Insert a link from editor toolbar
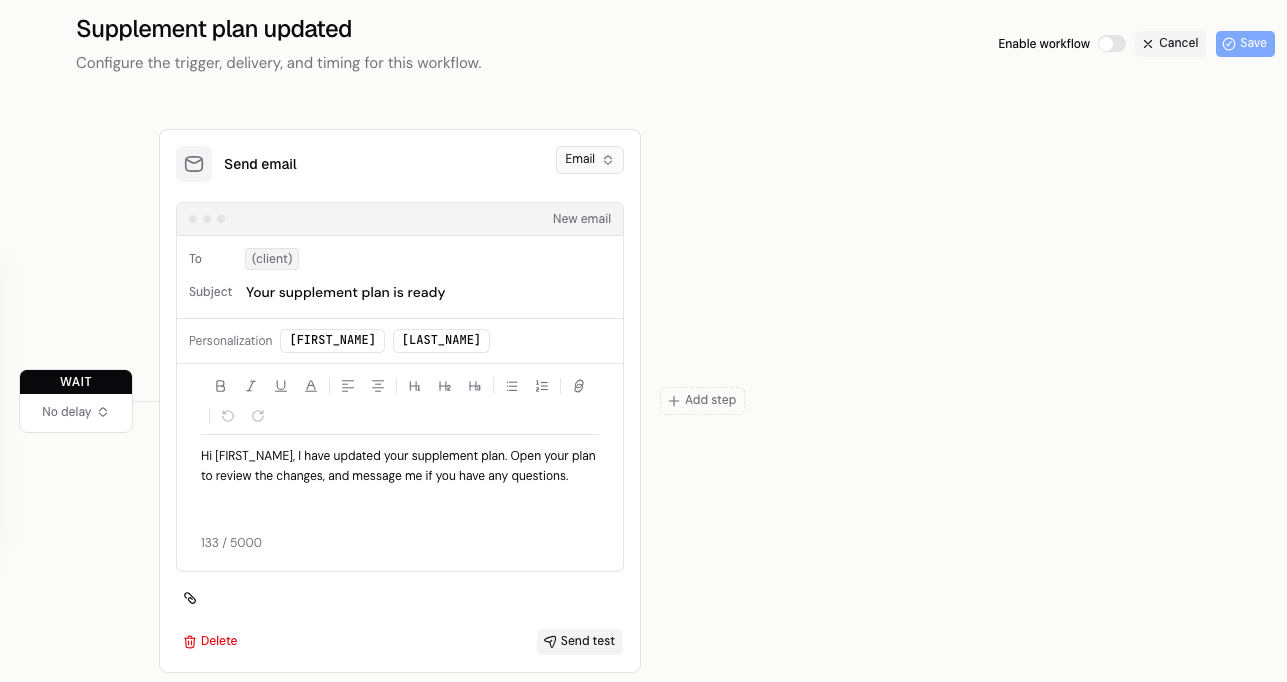Viewport: 1287px width, 682px height. (579, 386)
